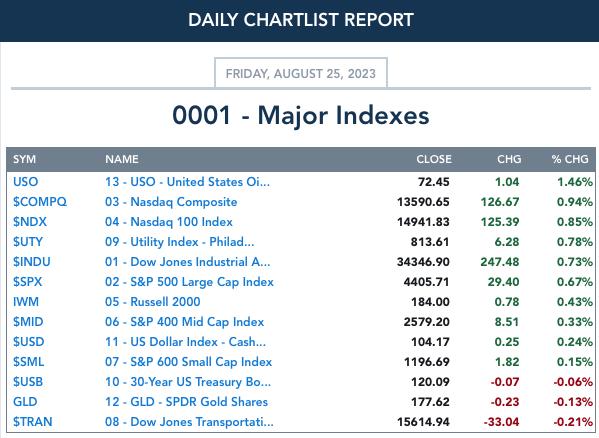Open the $INDU ticker link
This screenshot has width=599, height=438.
click(32, 262)
